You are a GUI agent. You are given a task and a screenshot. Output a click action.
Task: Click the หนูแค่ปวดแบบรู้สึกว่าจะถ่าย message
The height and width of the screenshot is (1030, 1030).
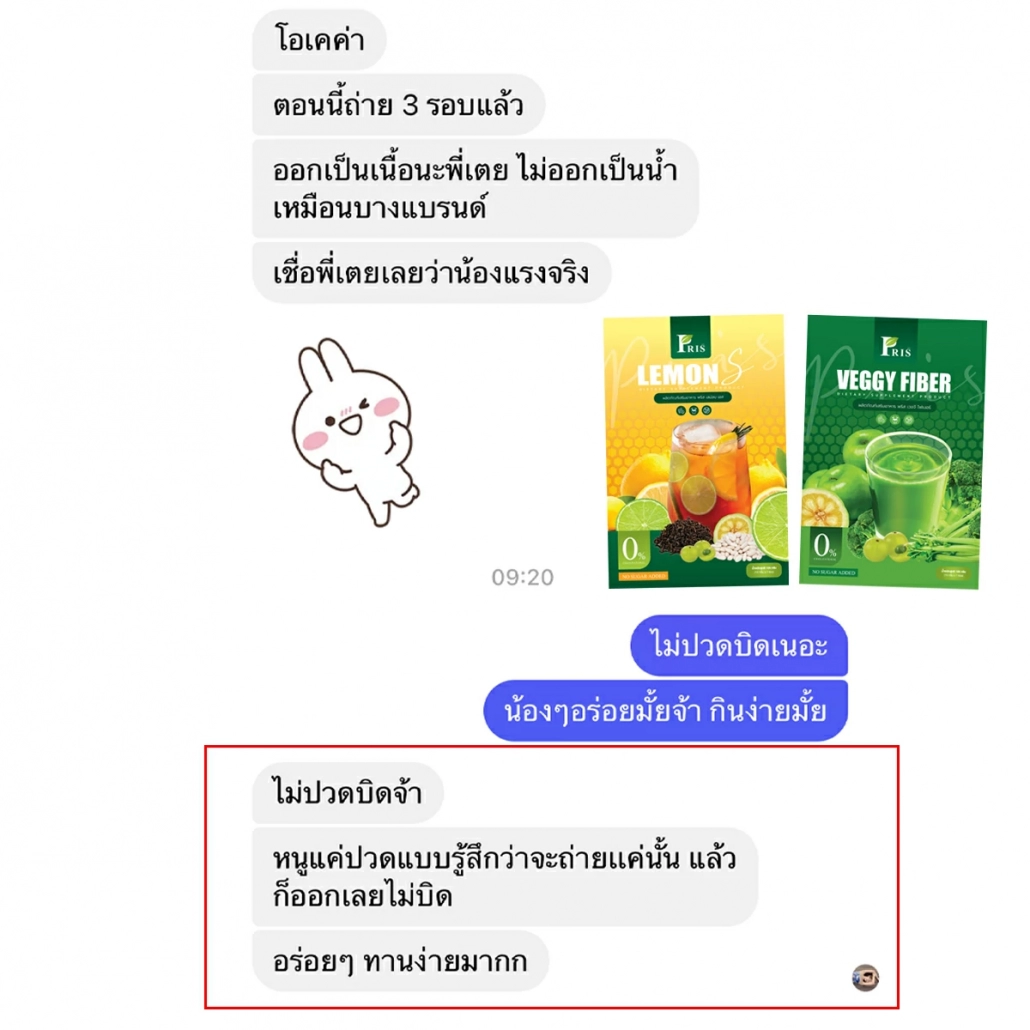point(504,877)
